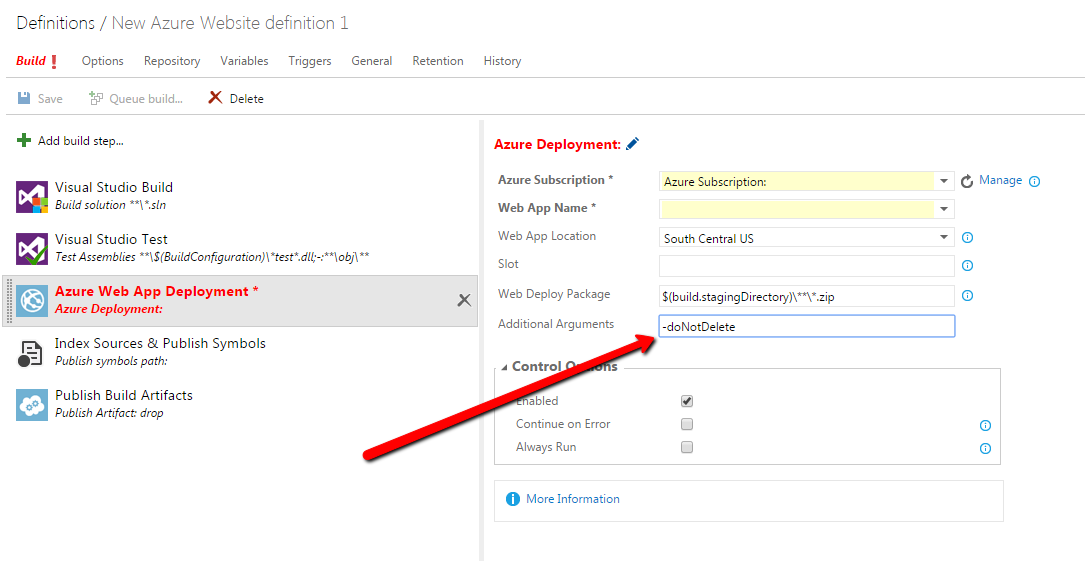Click info icon for Web Deploy Package
The width and height of the screenshot is (1085, 561).
(x=968, y=295)
